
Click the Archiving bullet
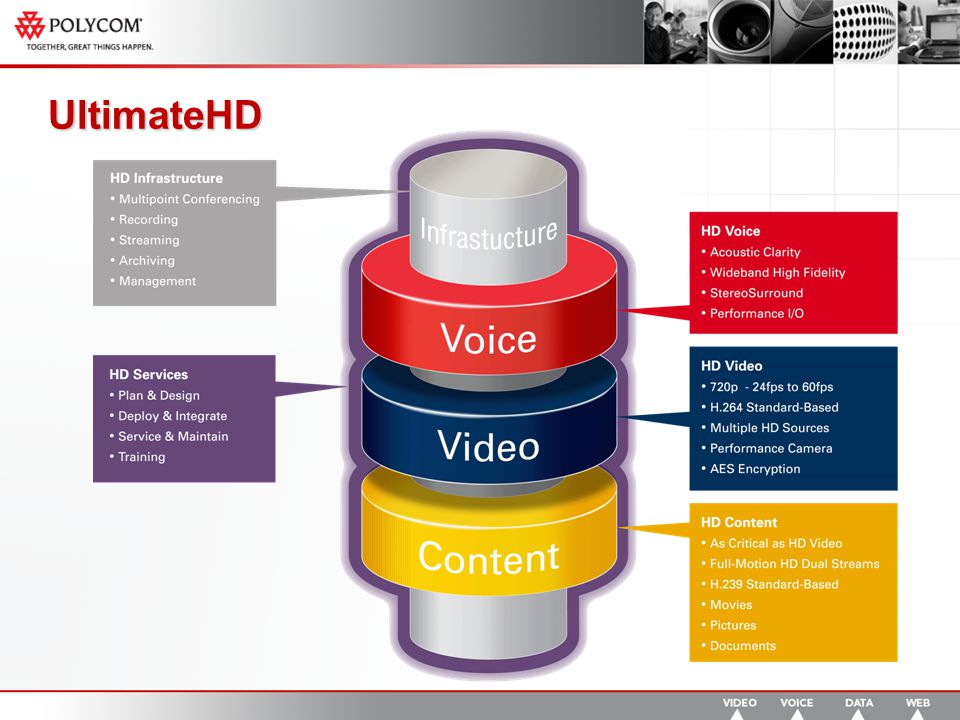[143, 260]
